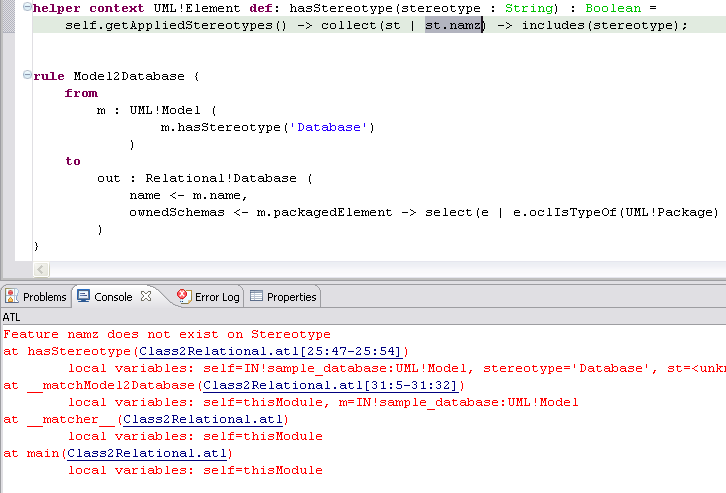This screenshot has width=726, height=493.
Task: Click 'name <- m.name,' binding line
Action: [188, 195]
